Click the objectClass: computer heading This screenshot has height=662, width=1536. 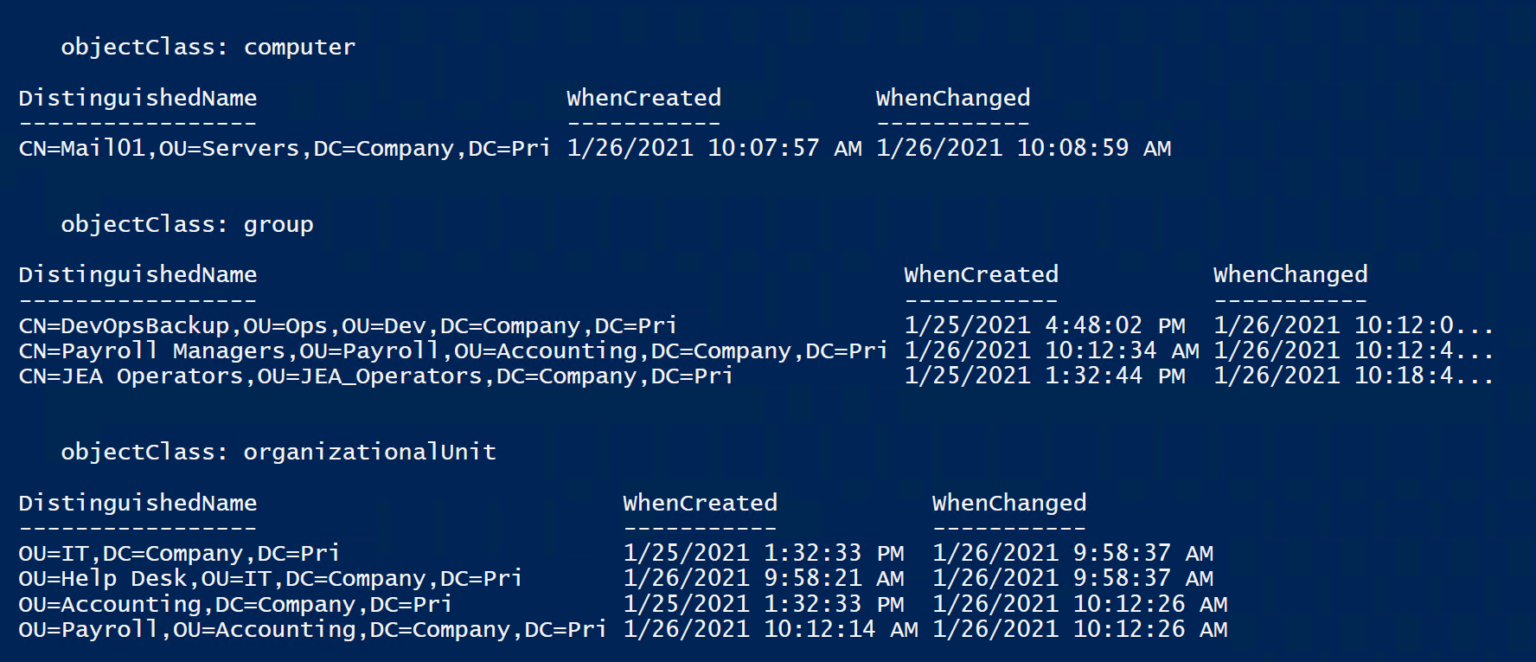coord(208,47)
